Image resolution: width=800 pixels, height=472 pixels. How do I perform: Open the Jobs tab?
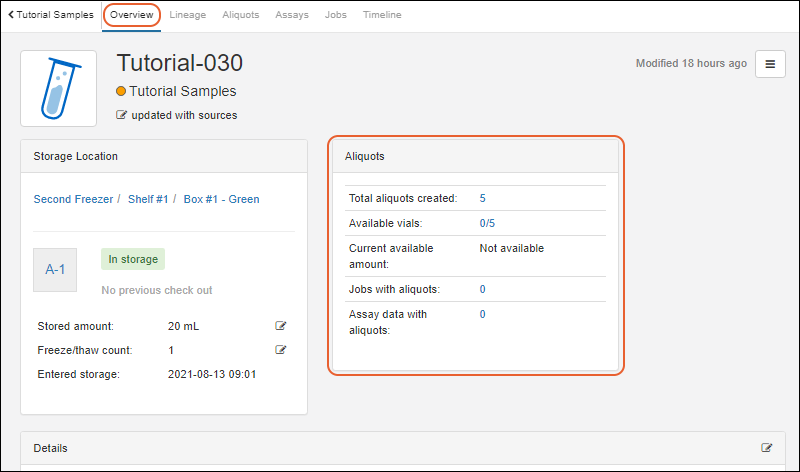coord(336,15)
